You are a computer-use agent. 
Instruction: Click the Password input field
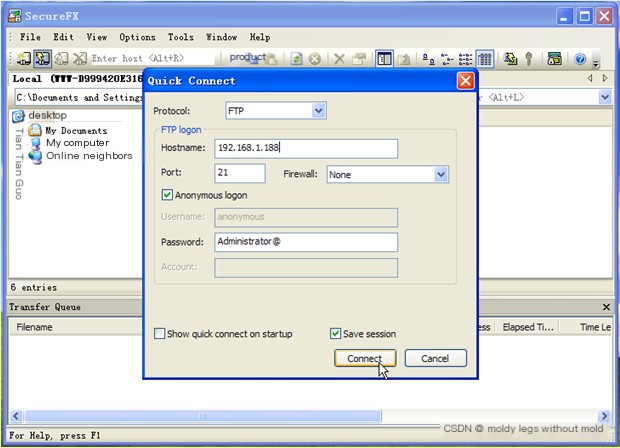[306, 242]
